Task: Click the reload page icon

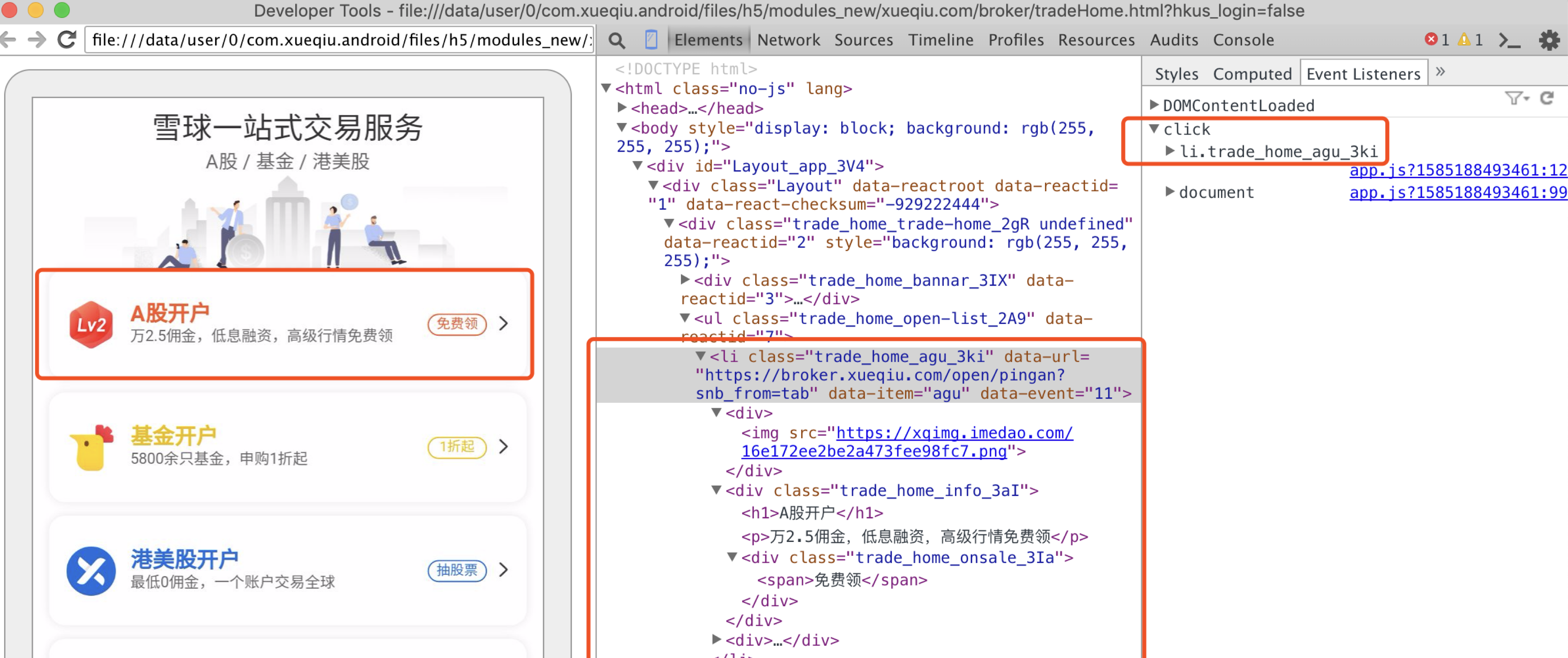Action: [66, 40]
